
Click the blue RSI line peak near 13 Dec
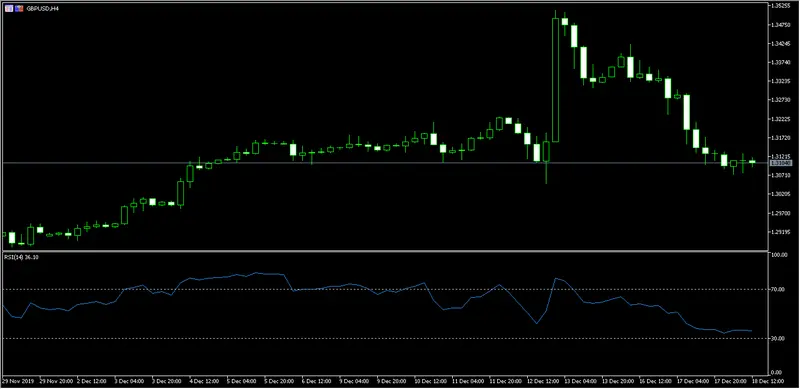point(556,279)
